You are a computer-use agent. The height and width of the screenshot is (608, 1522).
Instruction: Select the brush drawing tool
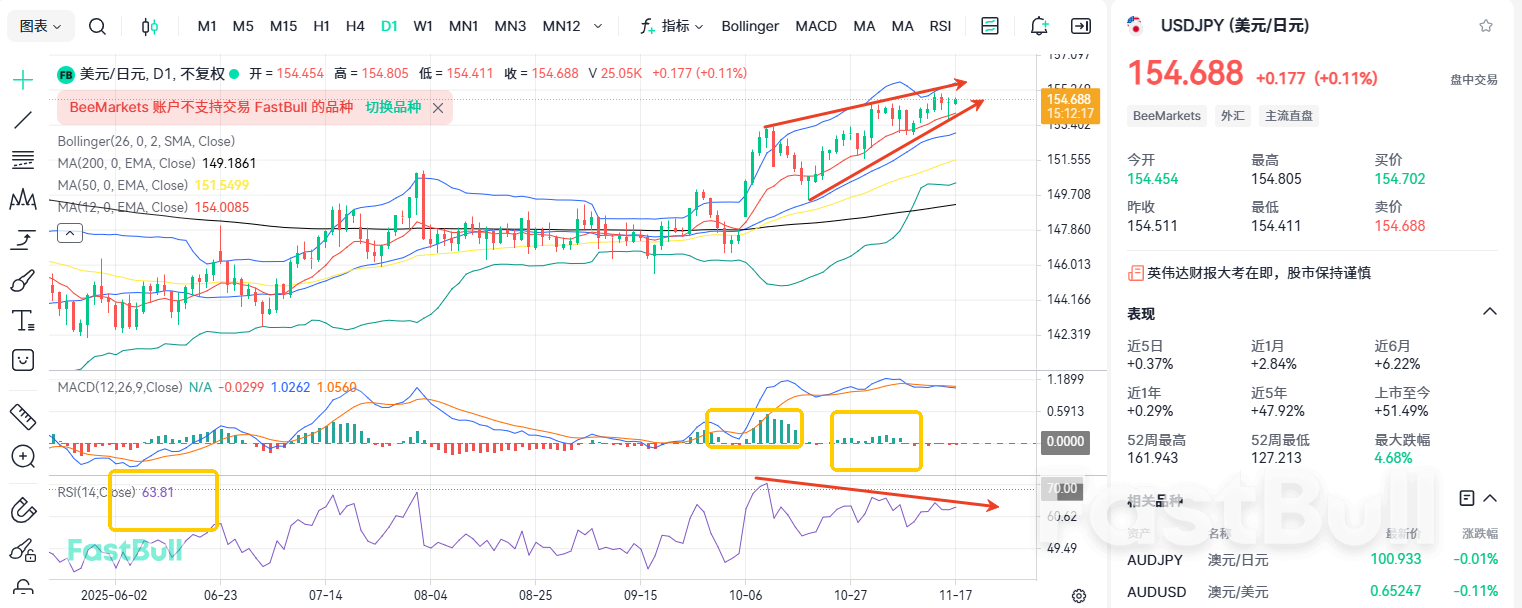[x=21, y=281]
